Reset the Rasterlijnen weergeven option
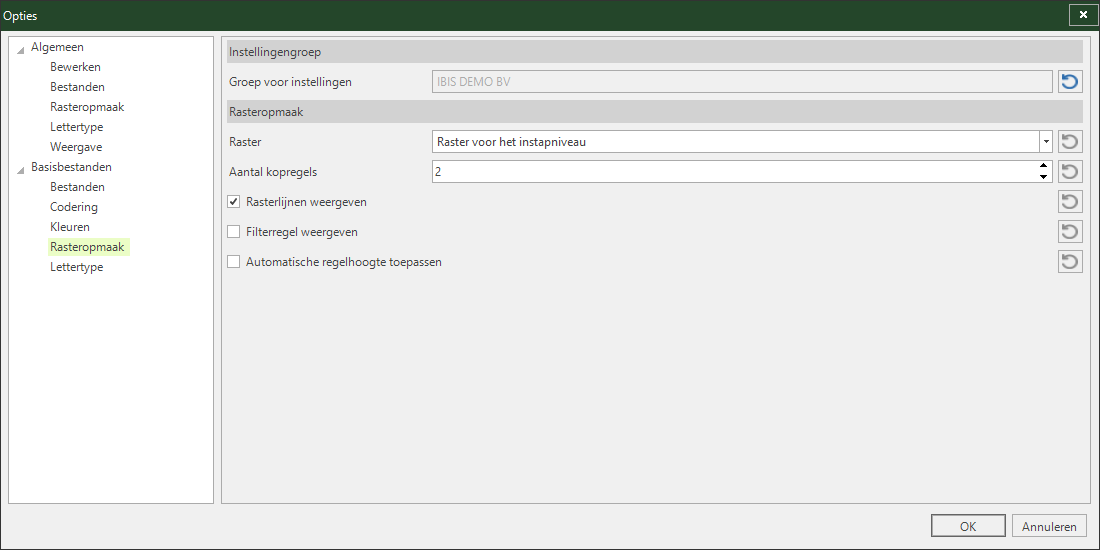This screenshot has width=1100, height=550. click(1070, 202)
